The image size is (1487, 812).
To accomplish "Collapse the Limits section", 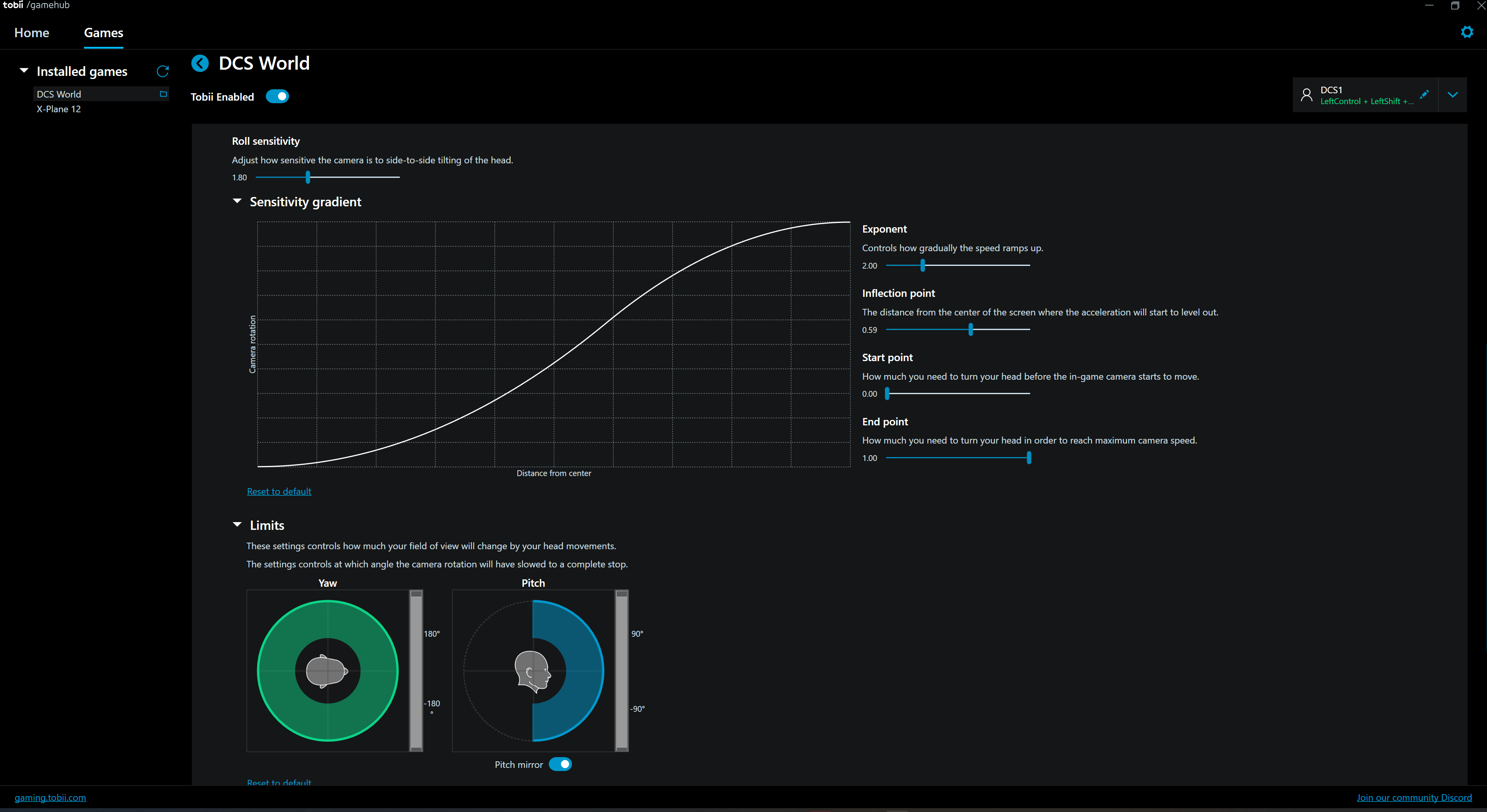I will pos(237,524).
